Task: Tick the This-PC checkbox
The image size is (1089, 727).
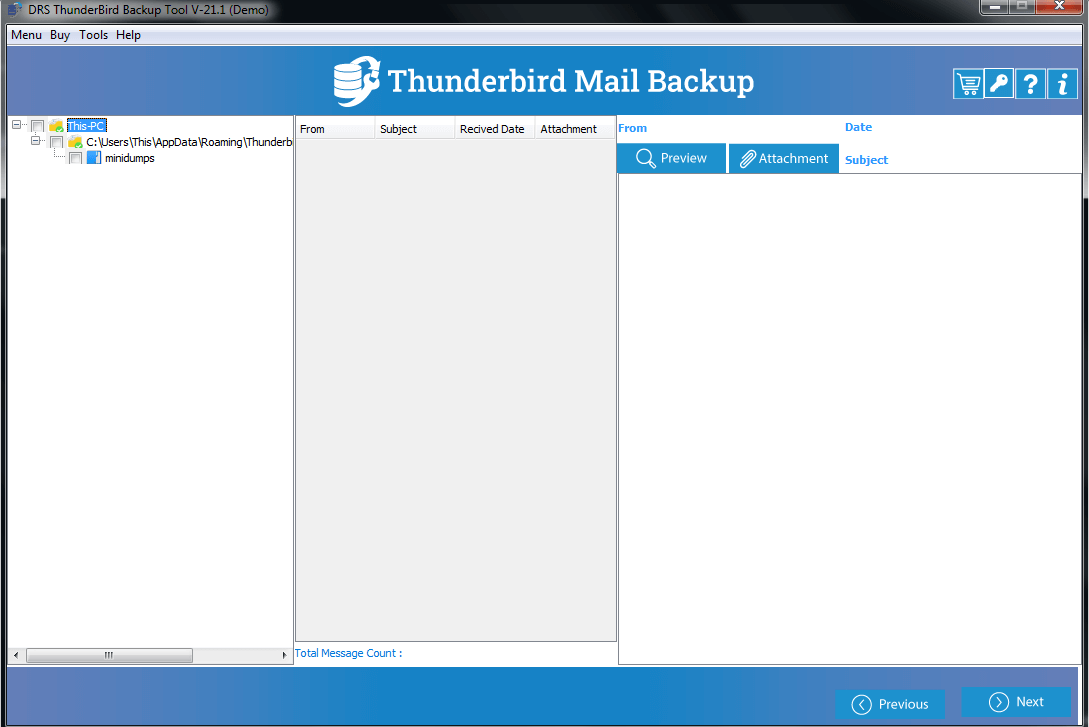Action: 38,126
